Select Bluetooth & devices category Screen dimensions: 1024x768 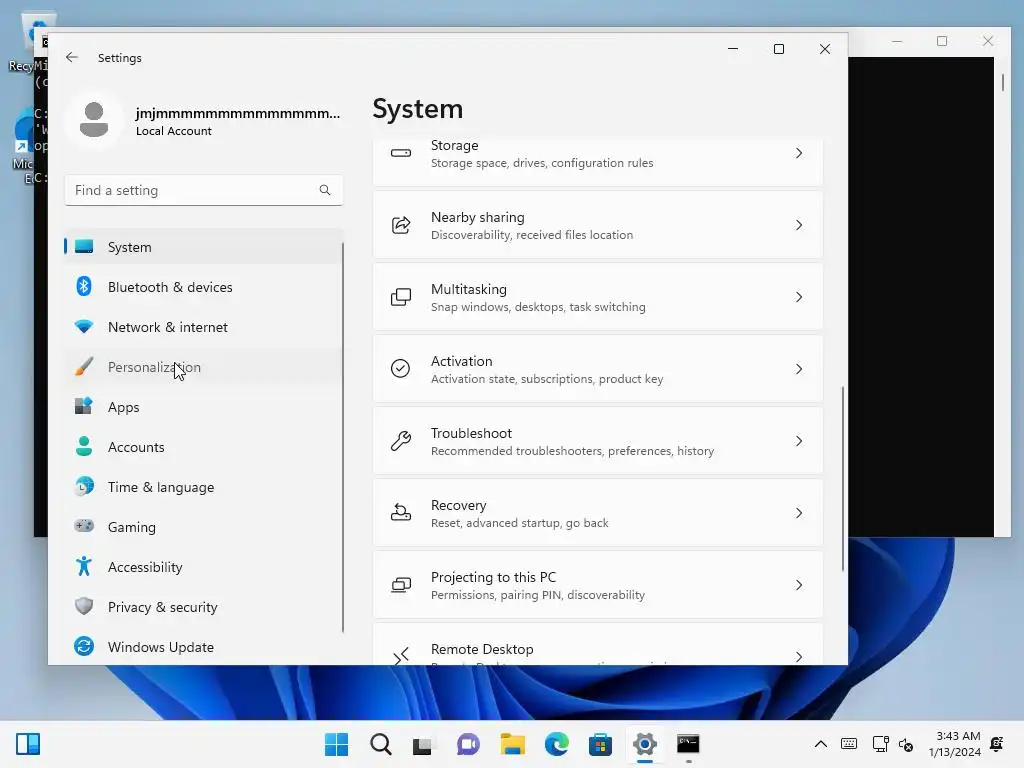pyautogui.click(x=203, y=287)
